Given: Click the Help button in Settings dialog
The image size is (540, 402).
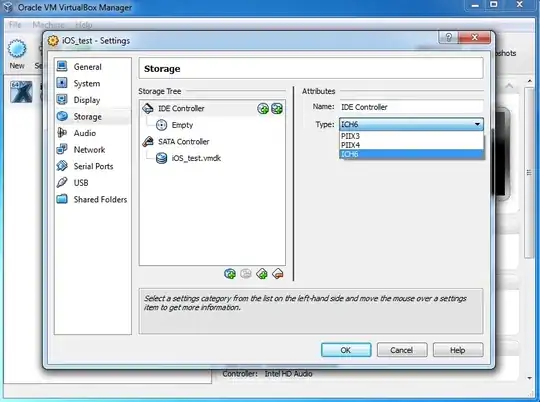Looking at the screenshot, I should pos(458,350).
